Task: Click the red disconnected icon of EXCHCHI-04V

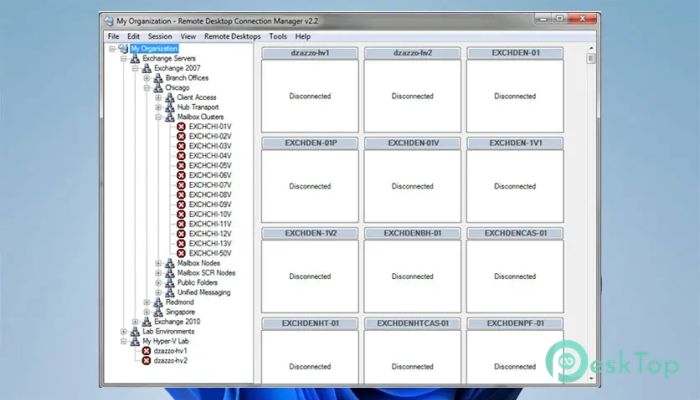Action: pos(181,156)
